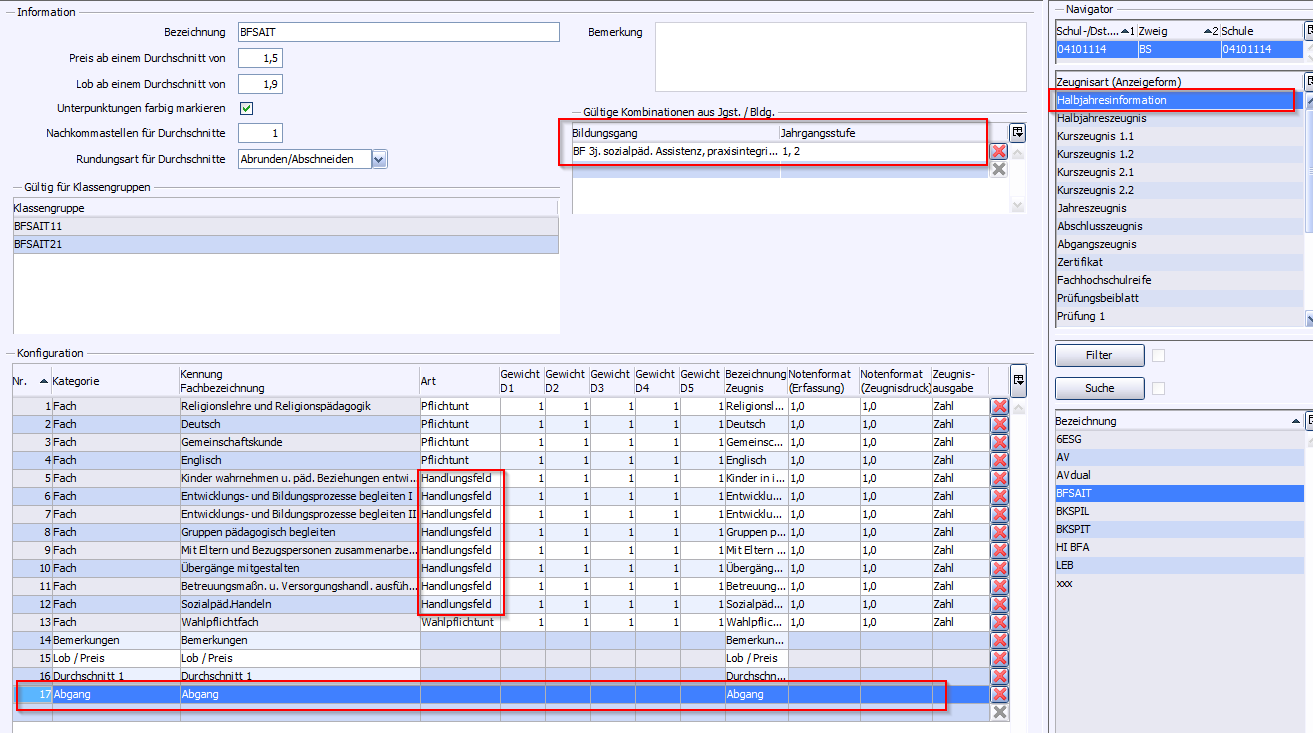Viewport: 1313px width, 733px height.
Task: Open column chooser of Konfiguration table
Action: click(x=1018, y=380)
